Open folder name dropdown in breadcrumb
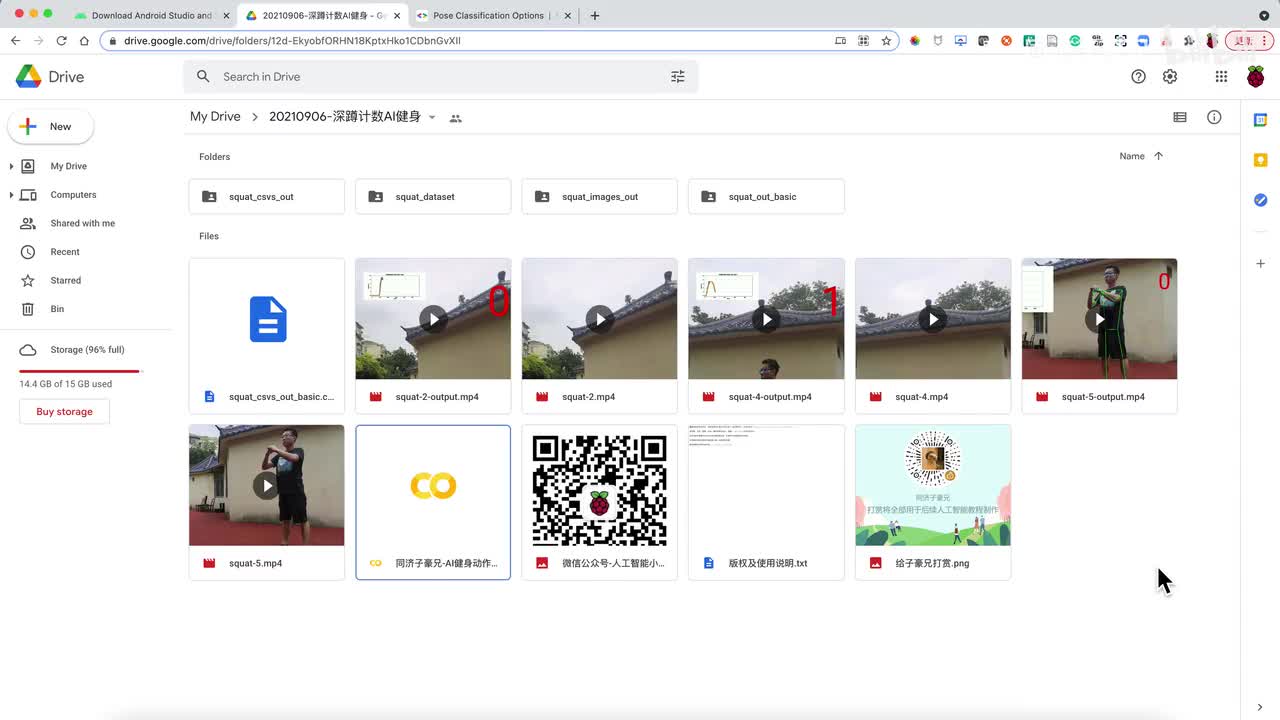This screenshot has width=1280, height=720. [432, 118]
